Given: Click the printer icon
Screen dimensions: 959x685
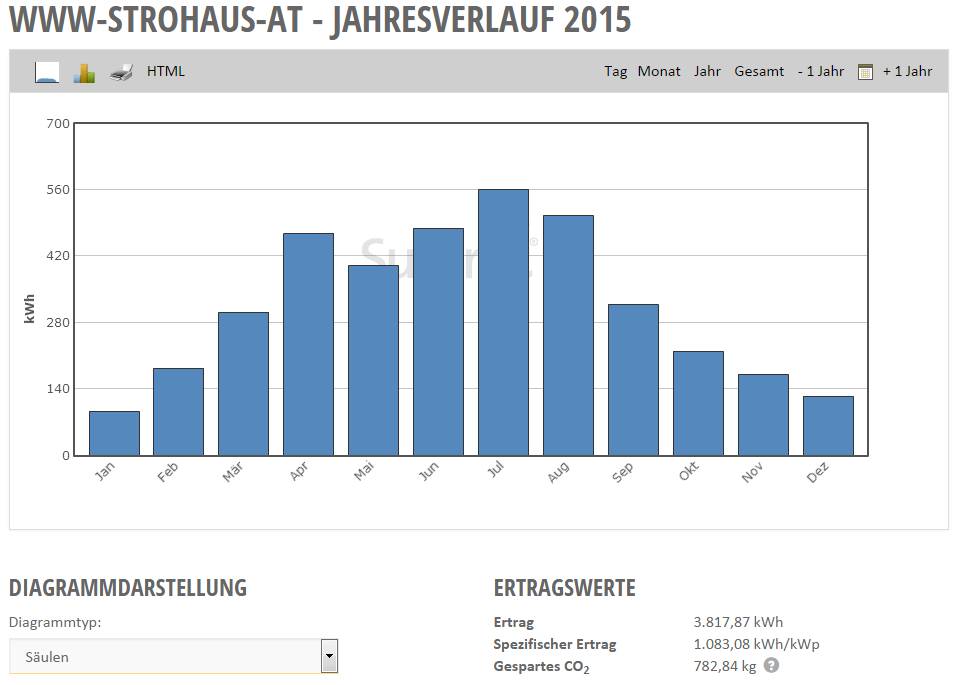Looking at the screenshot, I should 121,72.
